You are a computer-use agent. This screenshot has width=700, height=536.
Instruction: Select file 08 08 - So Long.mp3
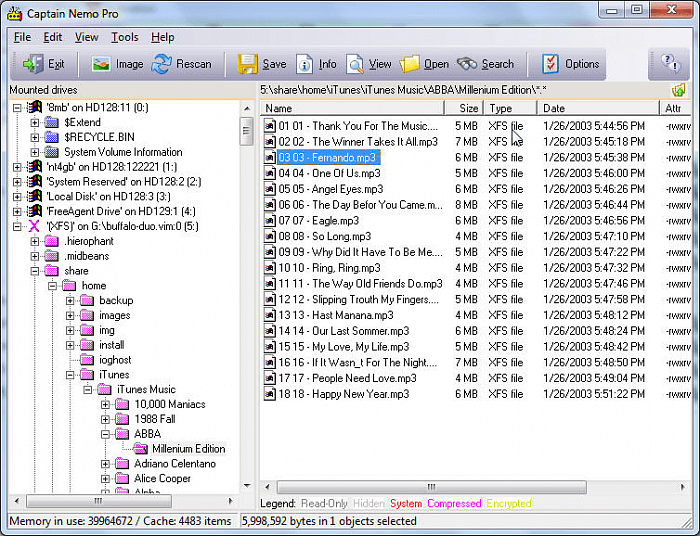click(x=325, y=237)
